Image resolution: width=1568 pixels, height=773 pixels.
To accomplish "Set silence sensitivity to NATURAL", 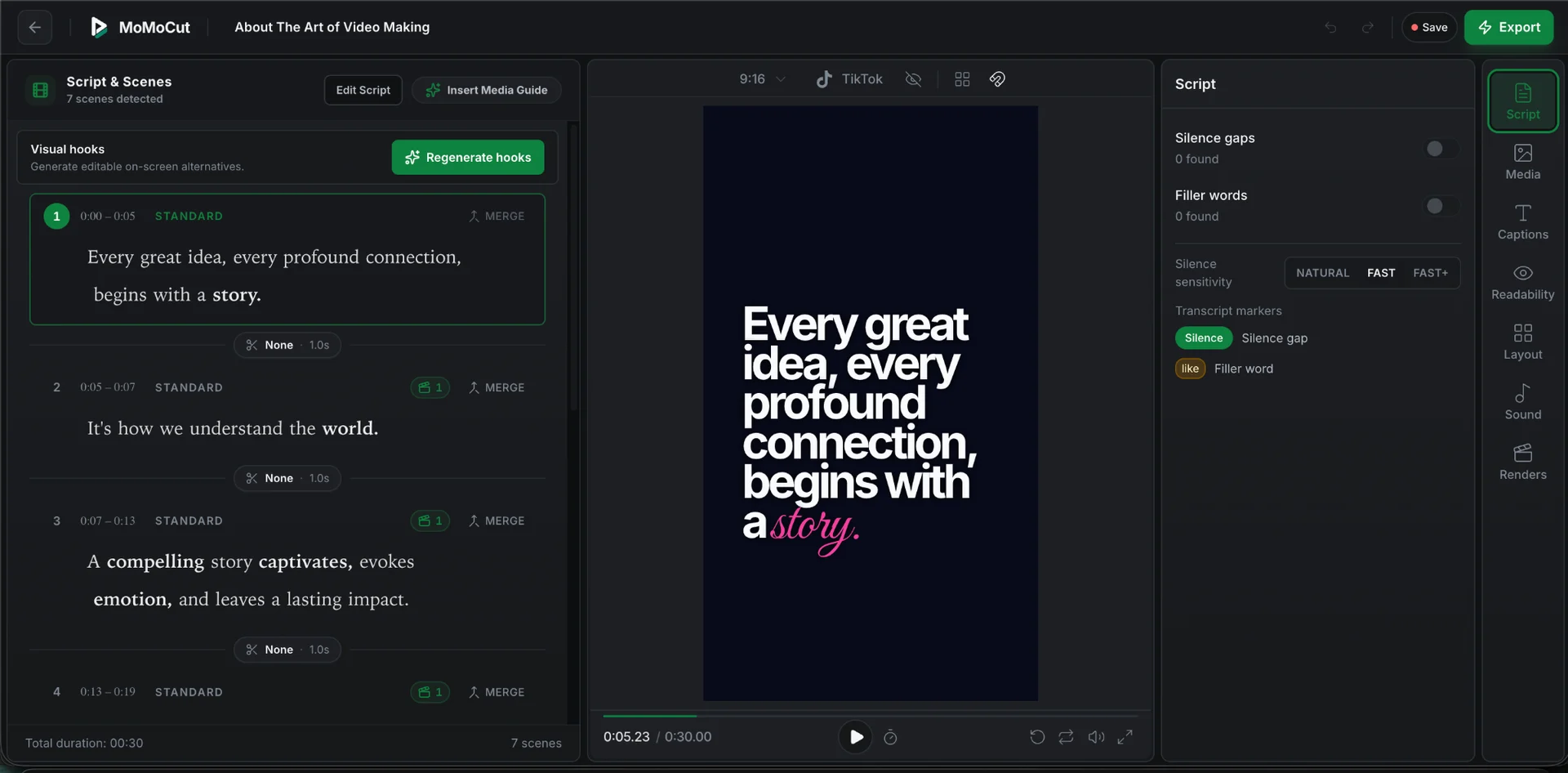I will tap(1322, 273).
